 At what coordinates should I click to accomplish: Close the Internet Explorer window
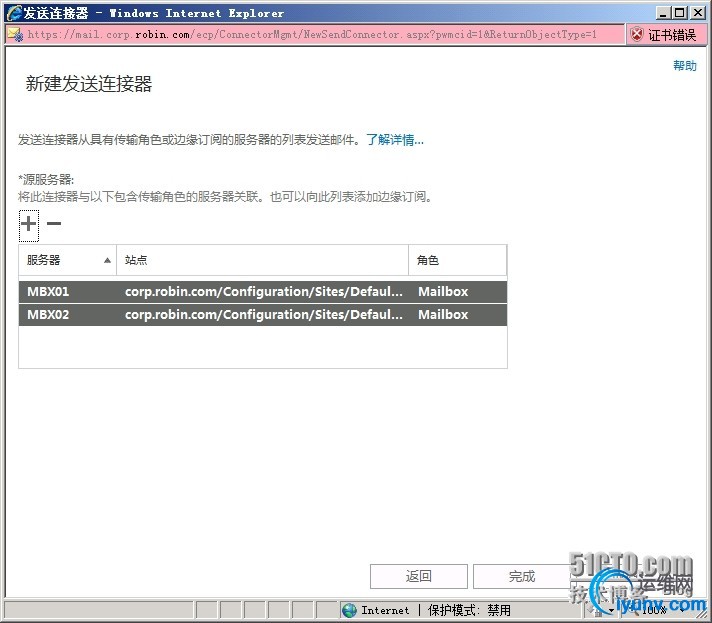click(697, 13)
